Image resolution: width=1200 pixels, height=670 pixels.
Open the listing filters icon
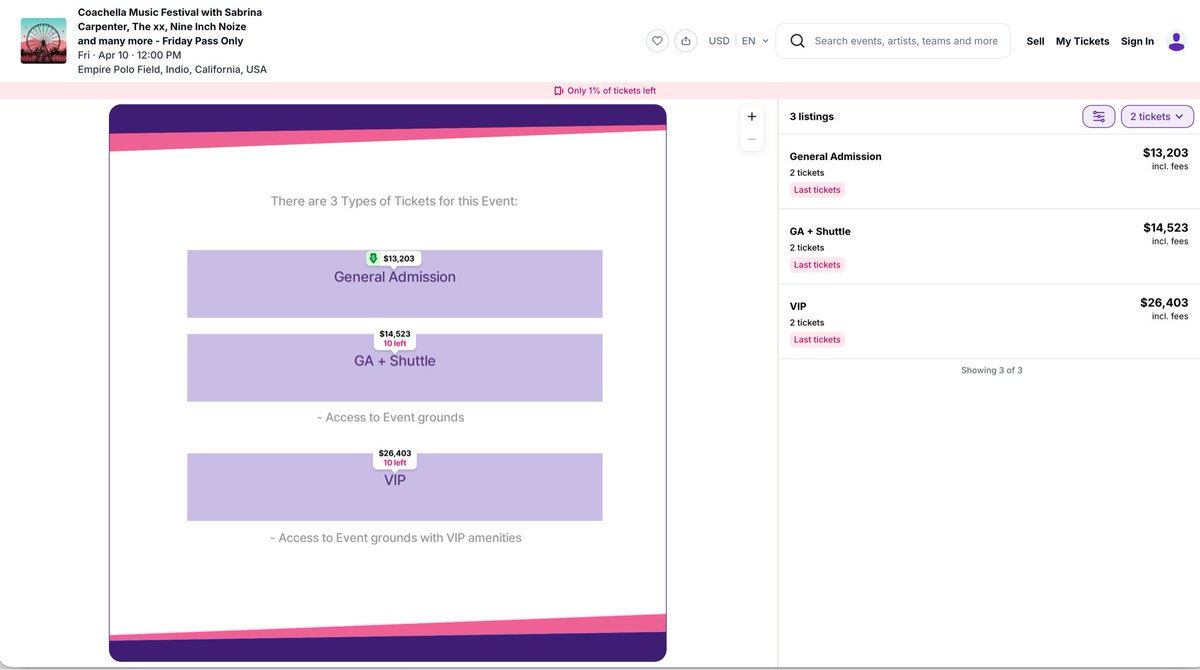tap(1099, 117)
